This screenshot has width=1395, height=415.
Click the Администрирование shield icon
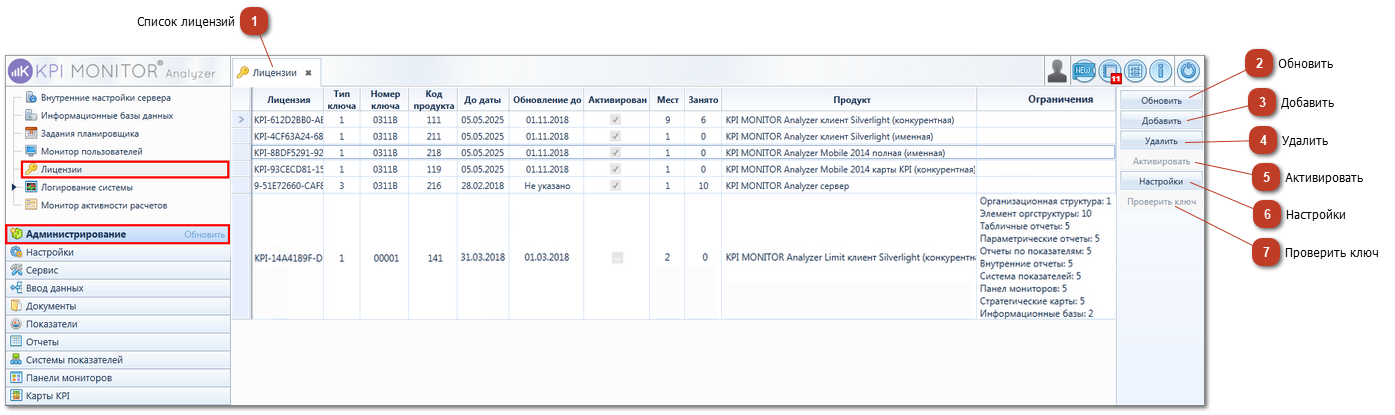coord(16,234)
